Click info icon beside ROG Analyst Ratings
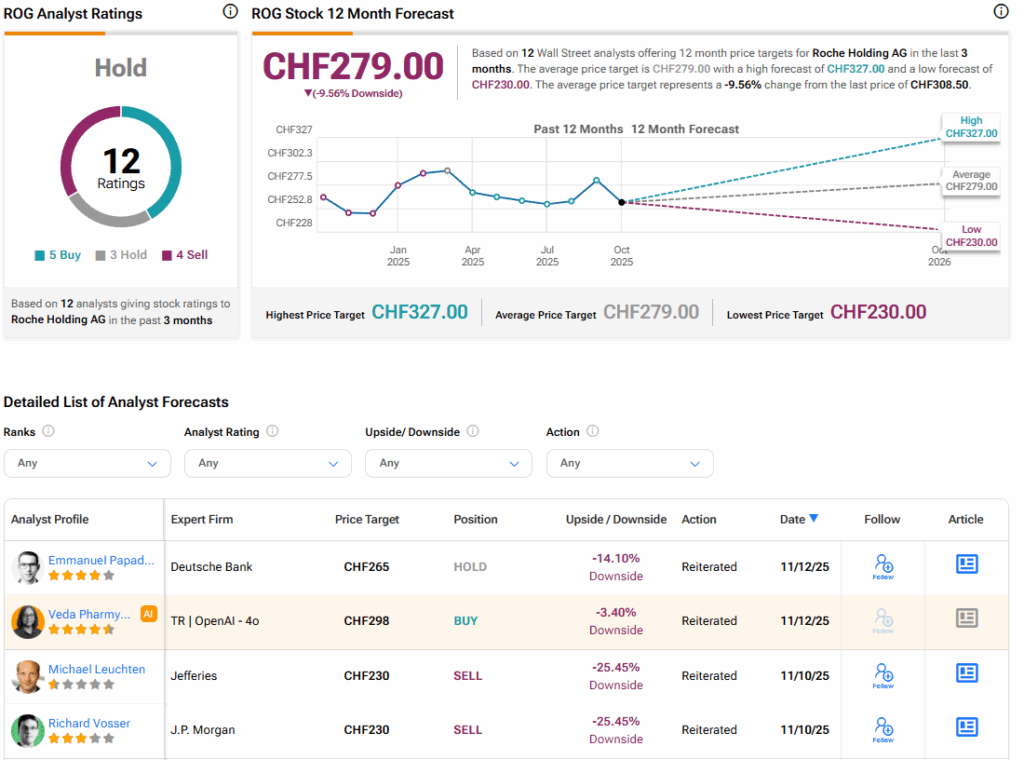 pos(230,12)
